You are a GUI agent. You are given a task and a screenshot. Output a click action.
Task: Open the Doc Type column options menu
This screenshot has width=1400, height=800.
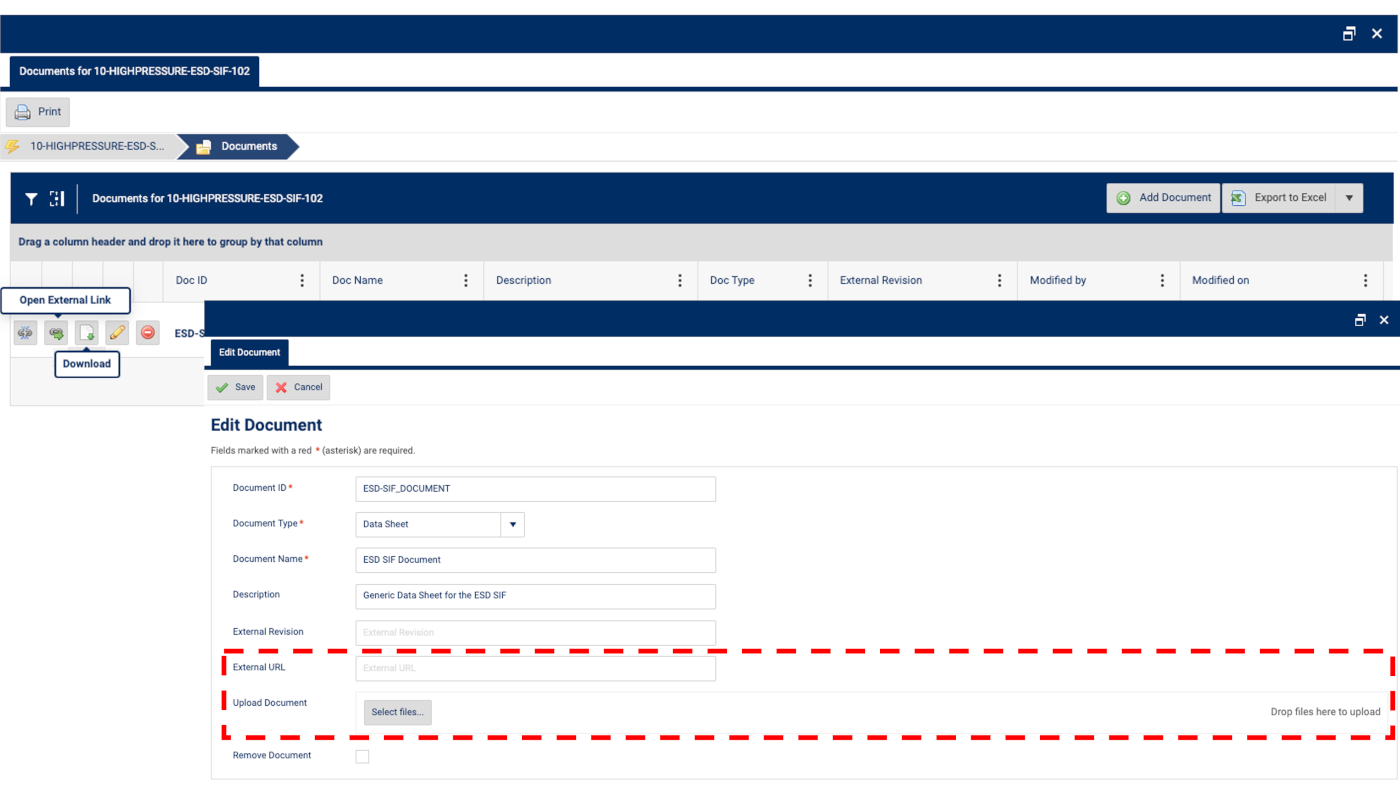pos(810,281)
